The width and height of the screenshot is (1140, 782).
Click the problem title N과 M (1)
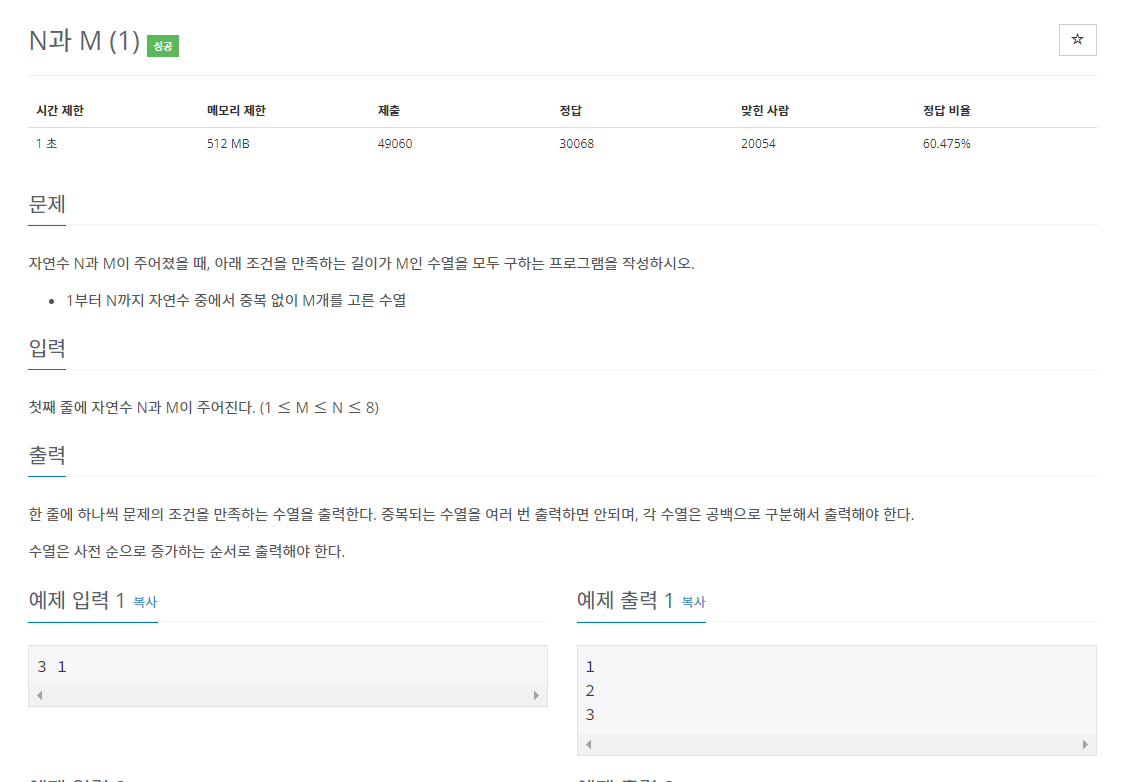[x=81, y=41]
